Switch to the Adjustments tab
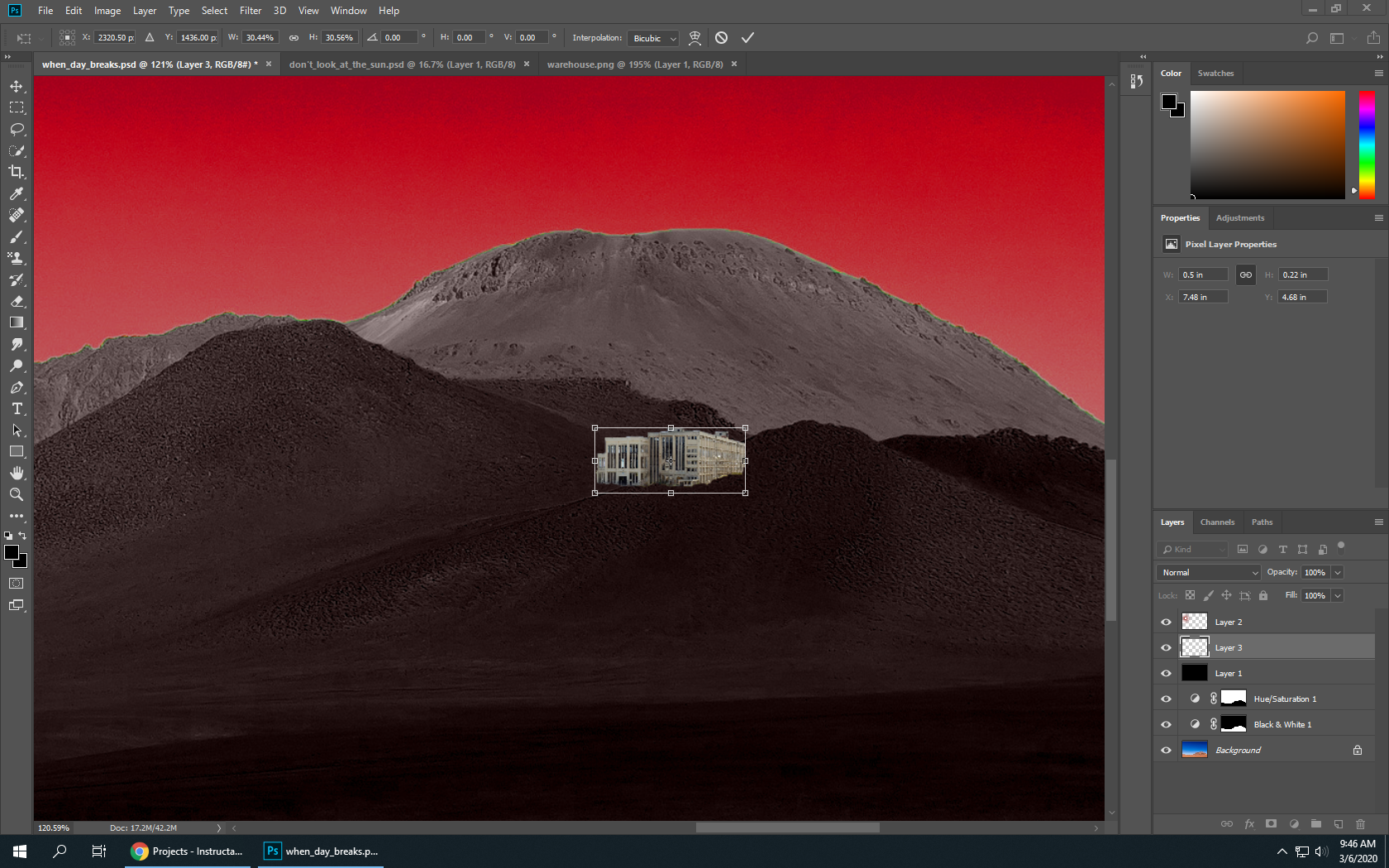 pos(1240,218)
